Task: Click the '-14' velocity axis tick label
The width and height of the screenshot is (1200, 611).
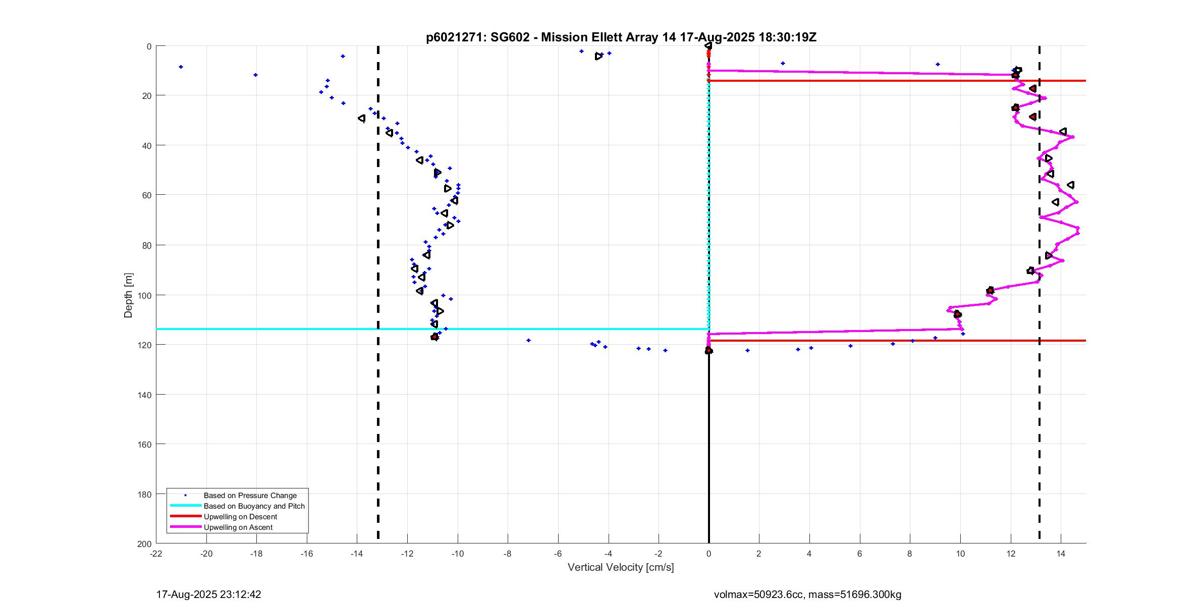Action: pos(357,553)
